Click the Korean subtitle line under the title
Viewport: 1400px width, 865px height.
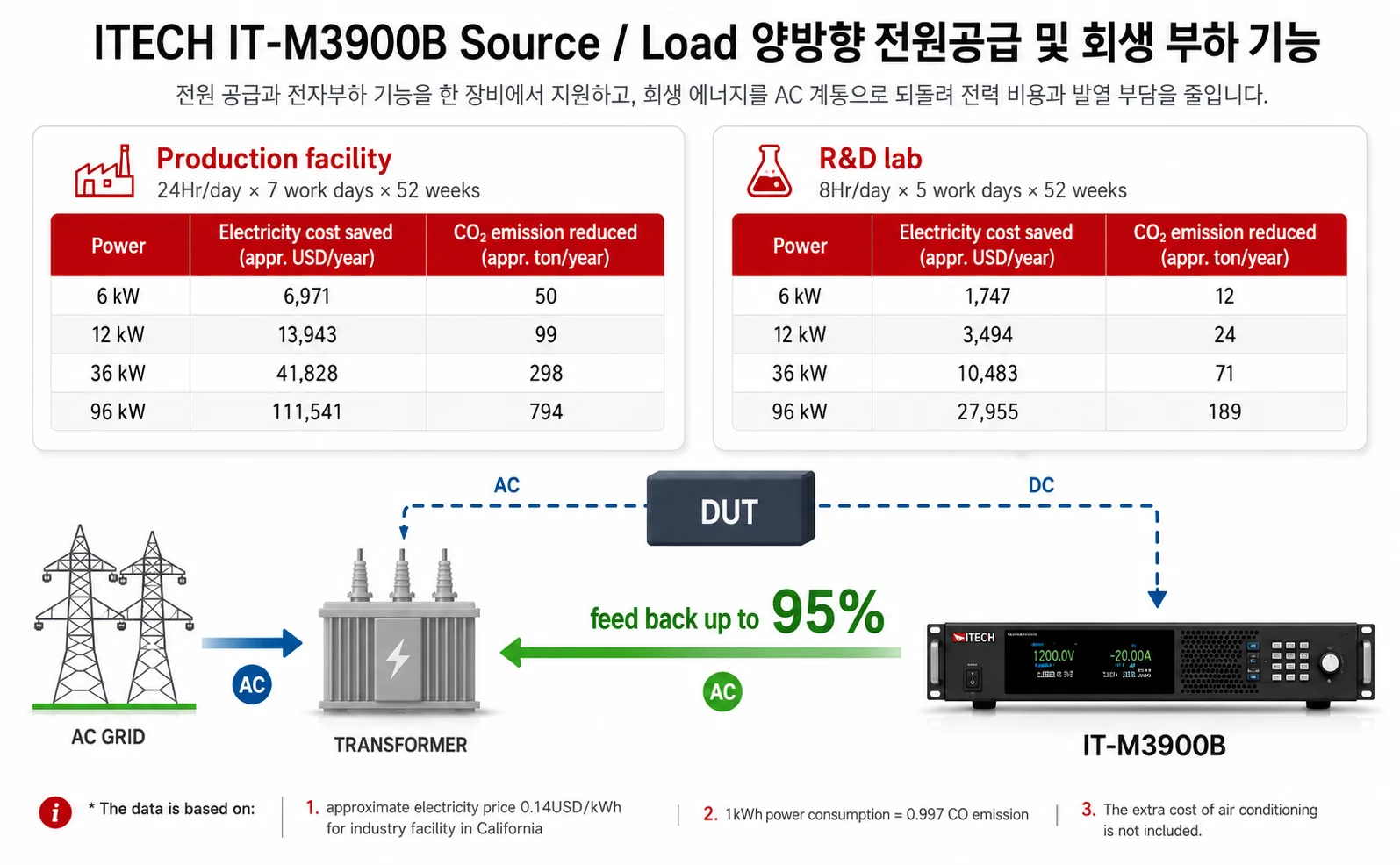(722, 95)
